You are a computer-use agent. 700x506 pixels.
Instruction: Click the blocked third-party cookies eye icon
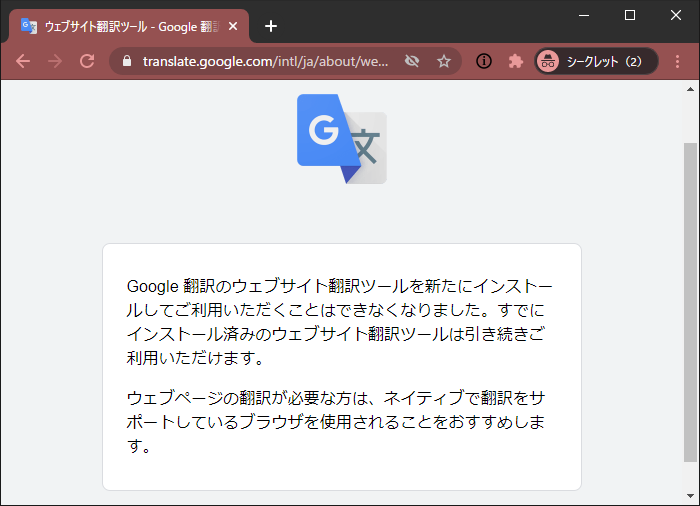click(411, 61)
